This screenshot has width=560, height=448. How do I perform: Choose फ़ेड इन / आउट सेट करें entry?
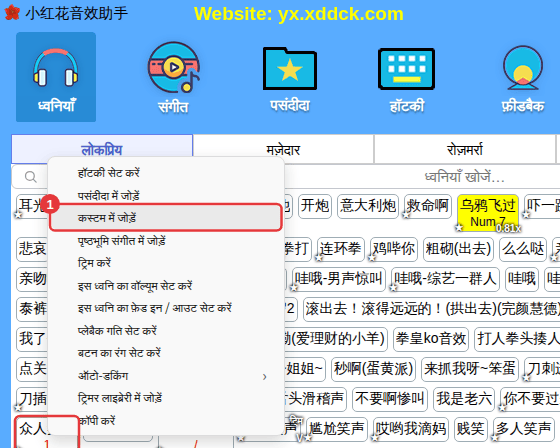point(166,308)
